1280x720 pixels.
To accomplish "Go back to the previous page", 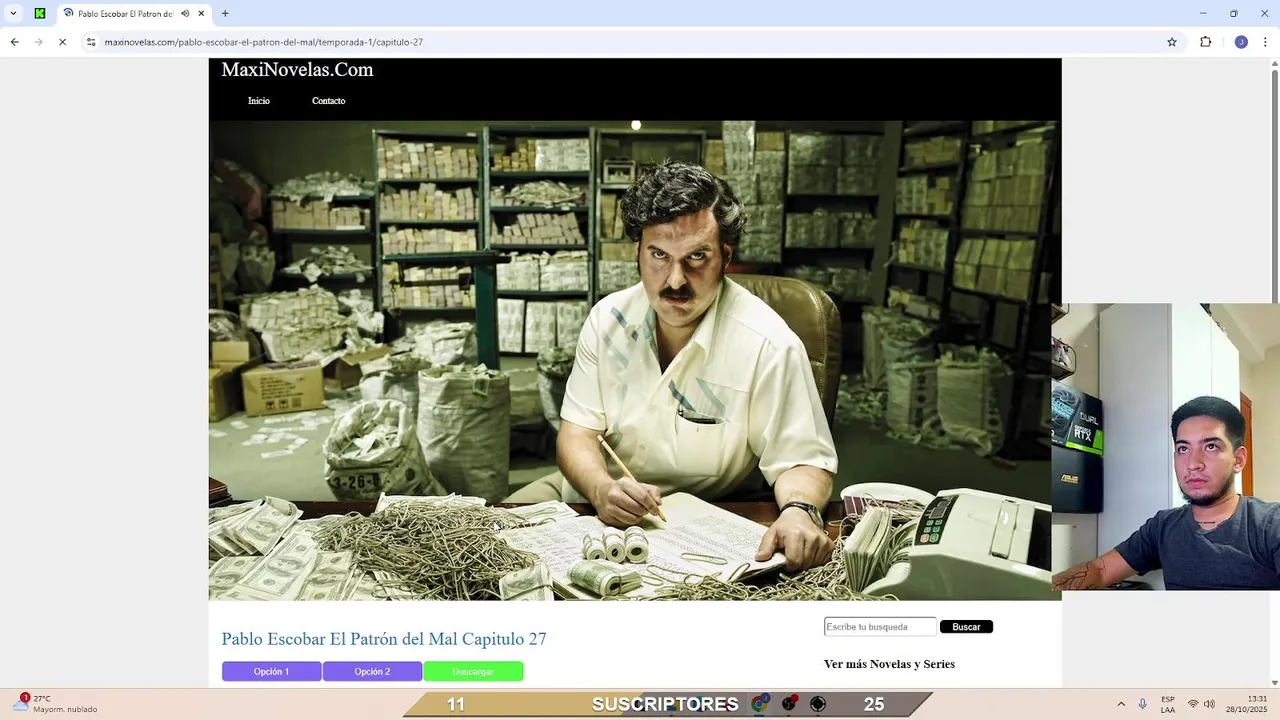I will [x=14, y=42].
